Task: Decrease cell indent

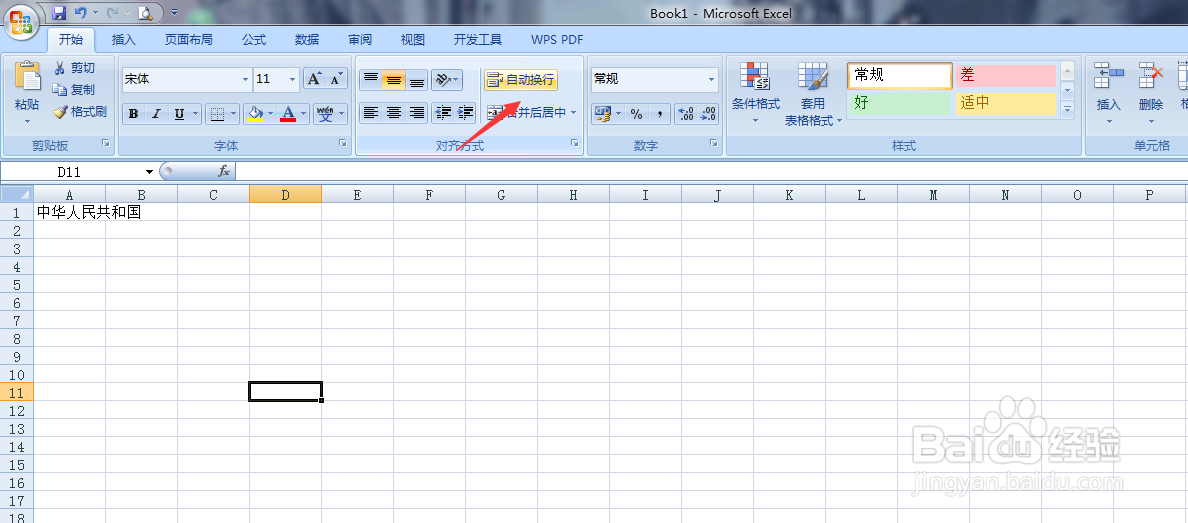Action: 443,113
